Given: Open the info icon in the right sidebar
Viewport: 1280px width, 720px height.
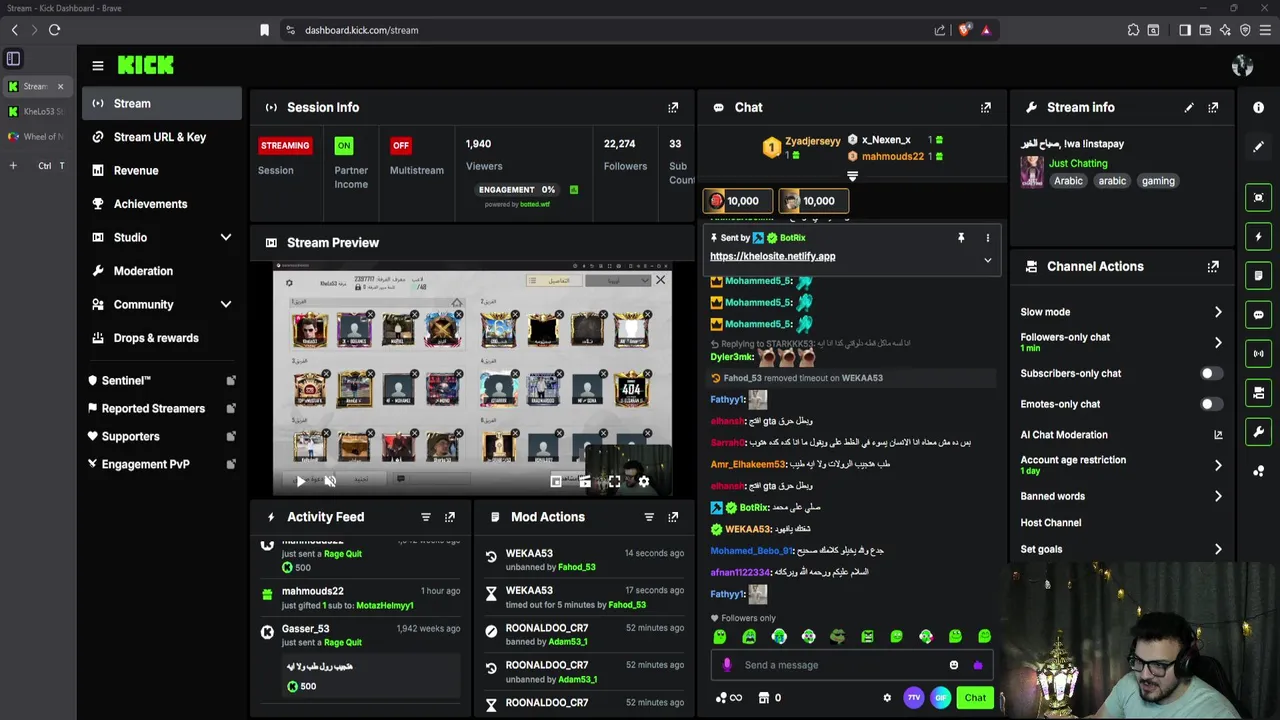Looking at the screenshot, I should 1258,107.
